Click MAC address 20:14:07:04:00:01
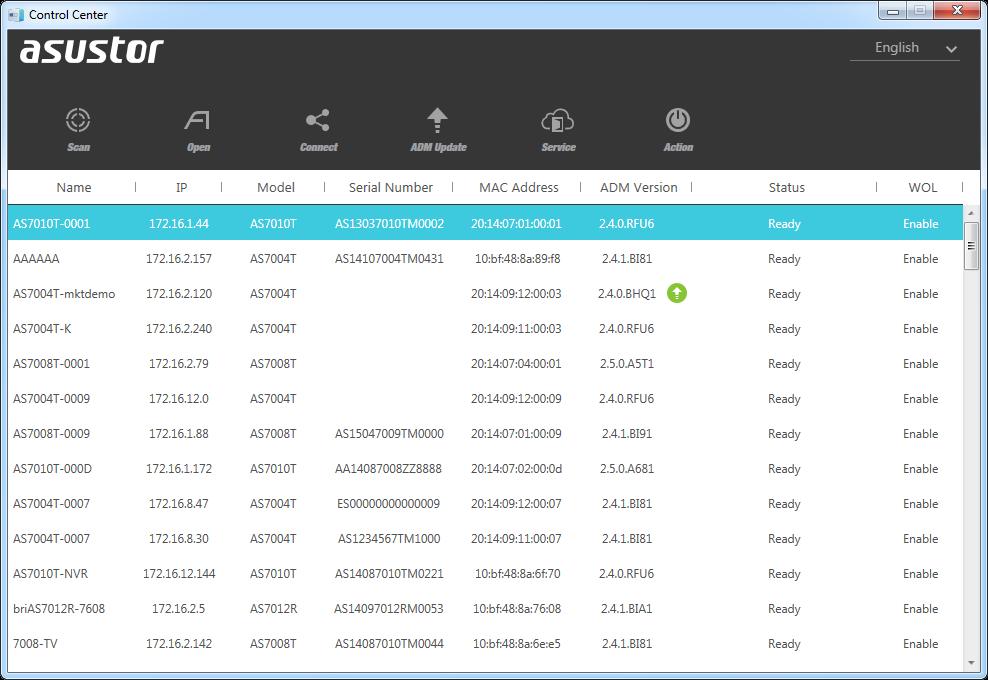This screenshot has width=988, height=680. coord(516,364)
